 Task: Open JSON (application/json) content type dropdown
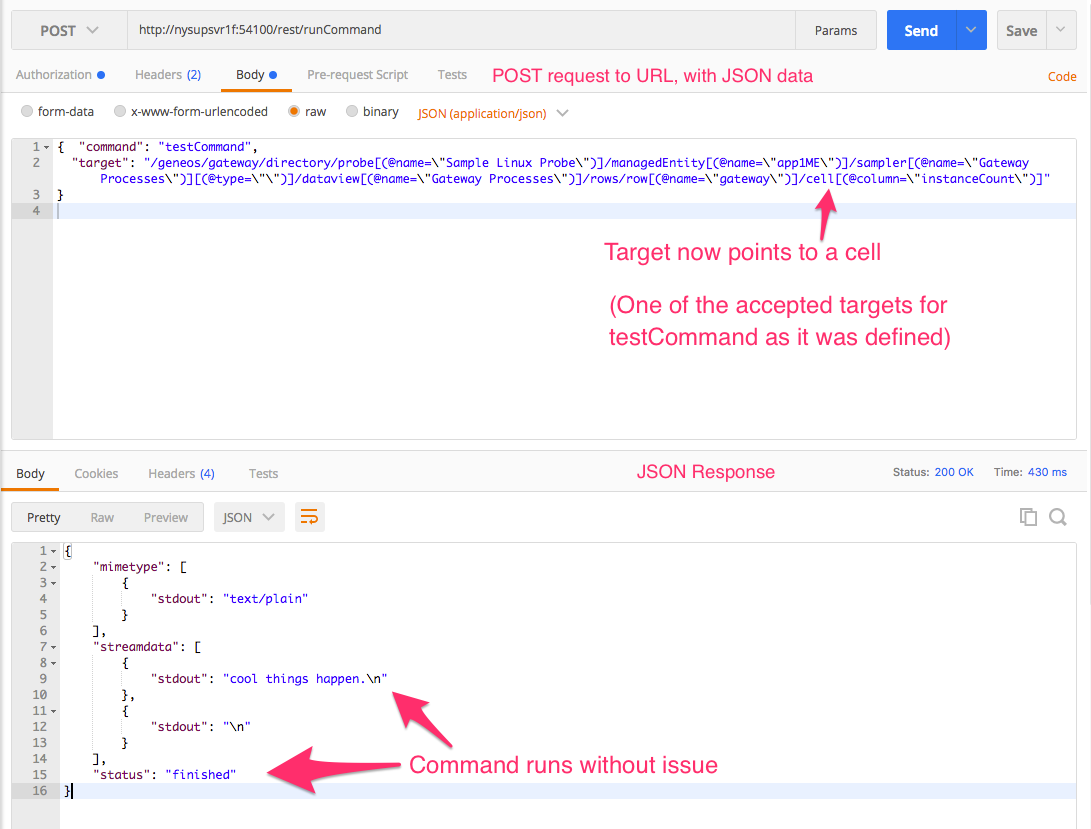click(x=493, y=113)
